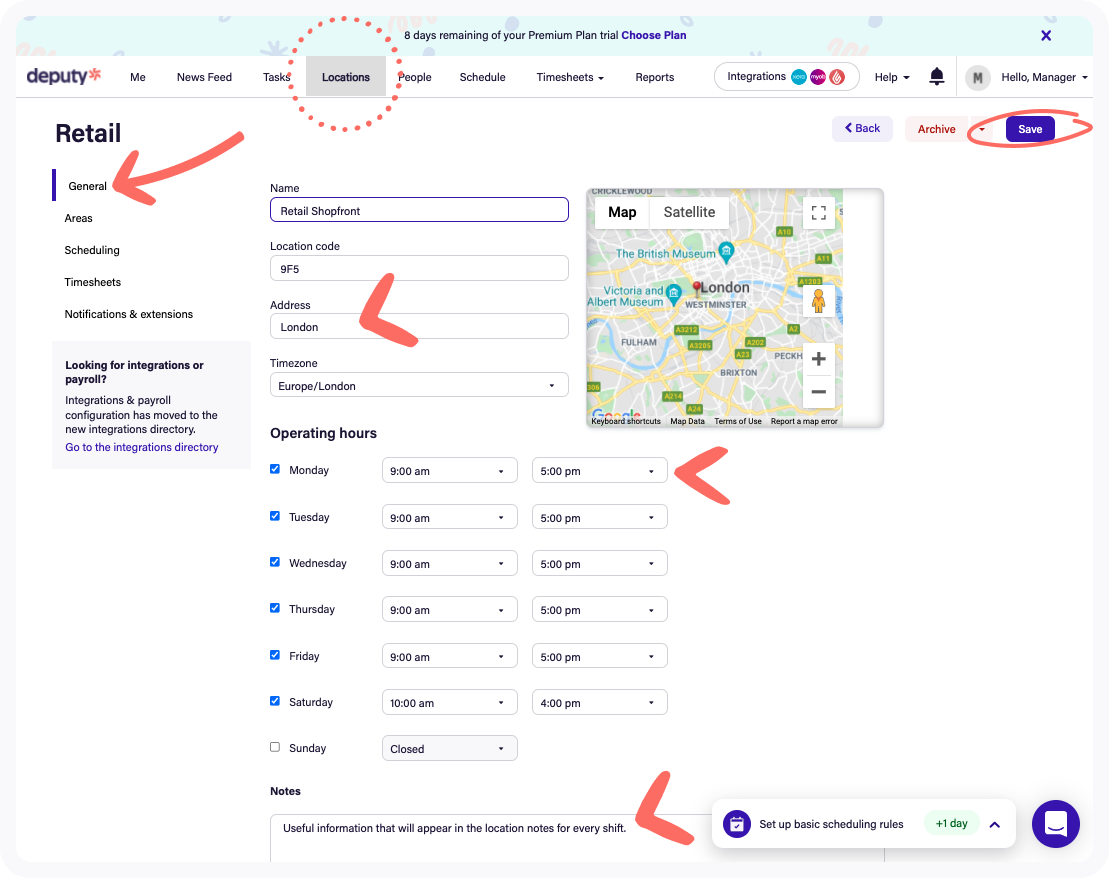The width and height of the screenshot is (1109, 878).
Task: Open the chat support bubble icon
Action: [1055, 824]
